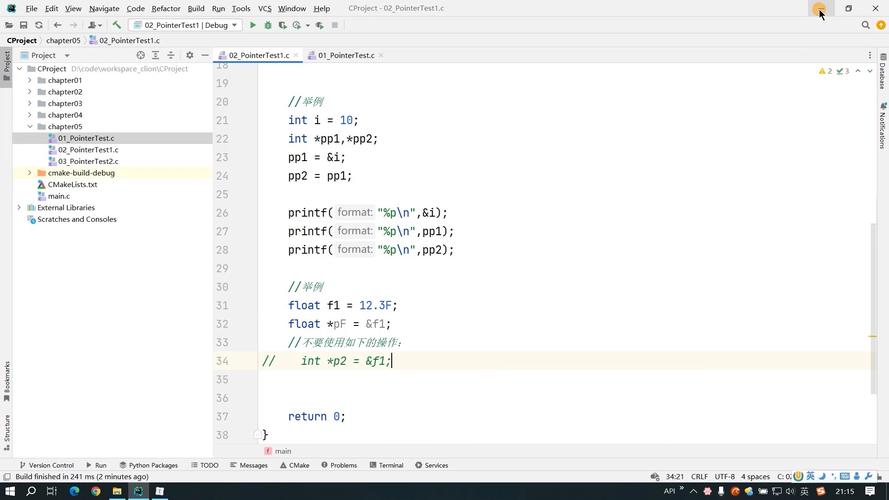Reload files with the sync icon
This screenshot has height=500, width=889.
39,25
